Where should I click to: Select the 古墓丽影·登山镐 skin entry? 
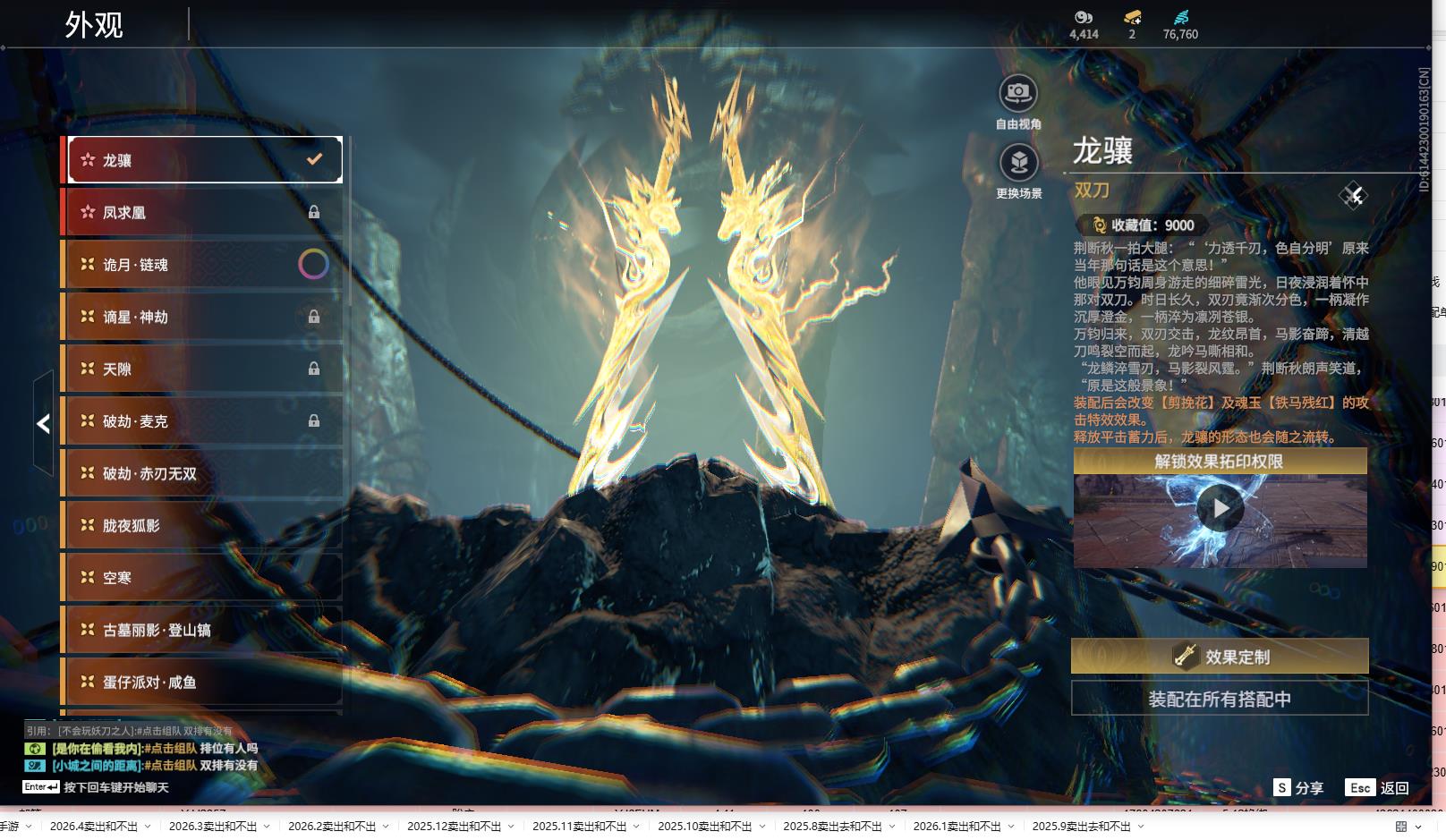201,630
